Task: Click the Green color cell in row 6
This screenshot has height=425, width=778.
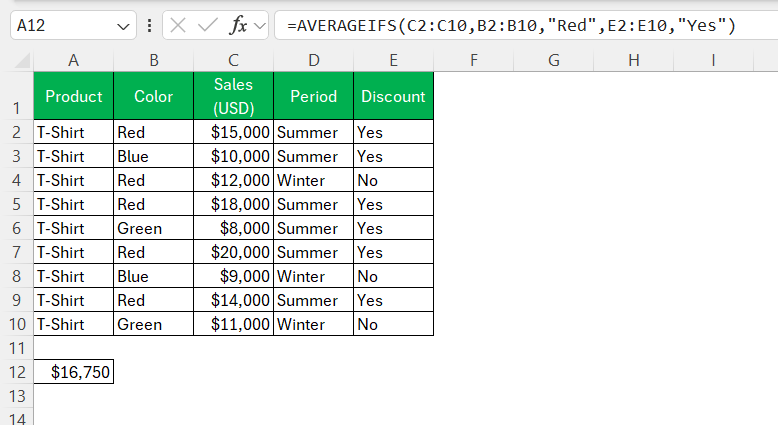Action: 153,228
